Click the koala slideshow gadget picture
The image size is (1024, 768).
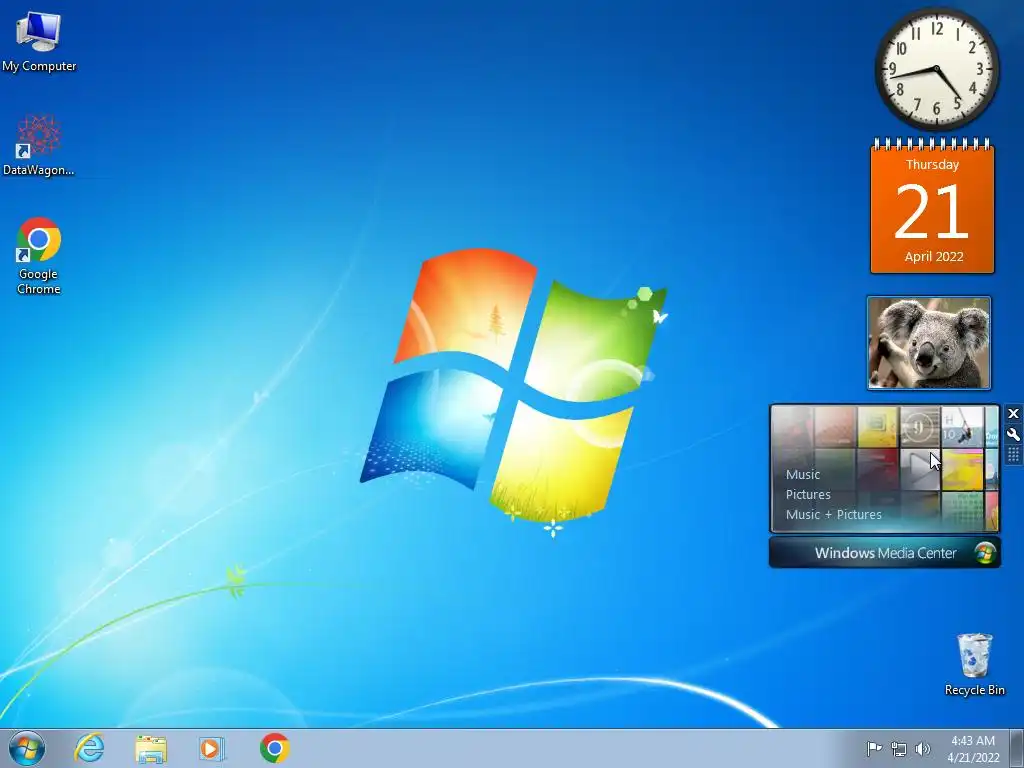click(x=929, y=343)
